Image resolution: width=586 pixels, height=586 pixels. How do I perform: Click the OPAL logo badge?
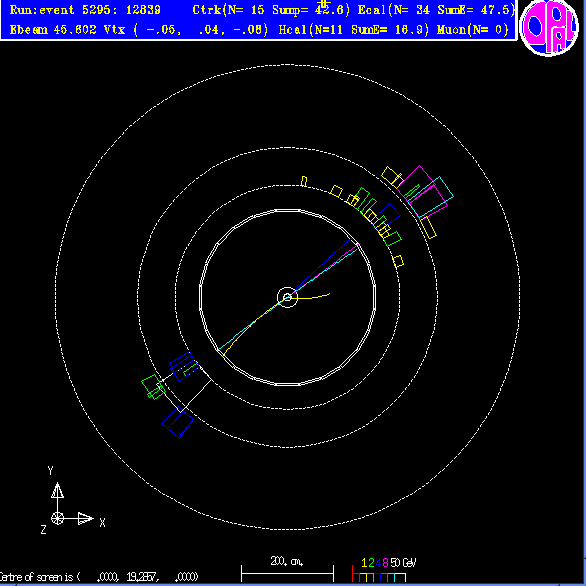click(548, 27)
